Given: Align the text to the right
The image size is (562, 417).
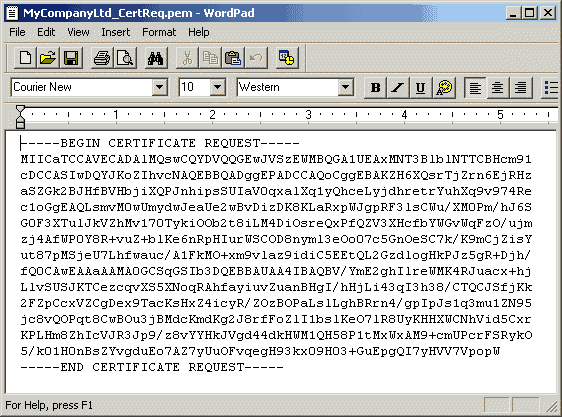Looking at the screenshot, I should pos(520,87).
